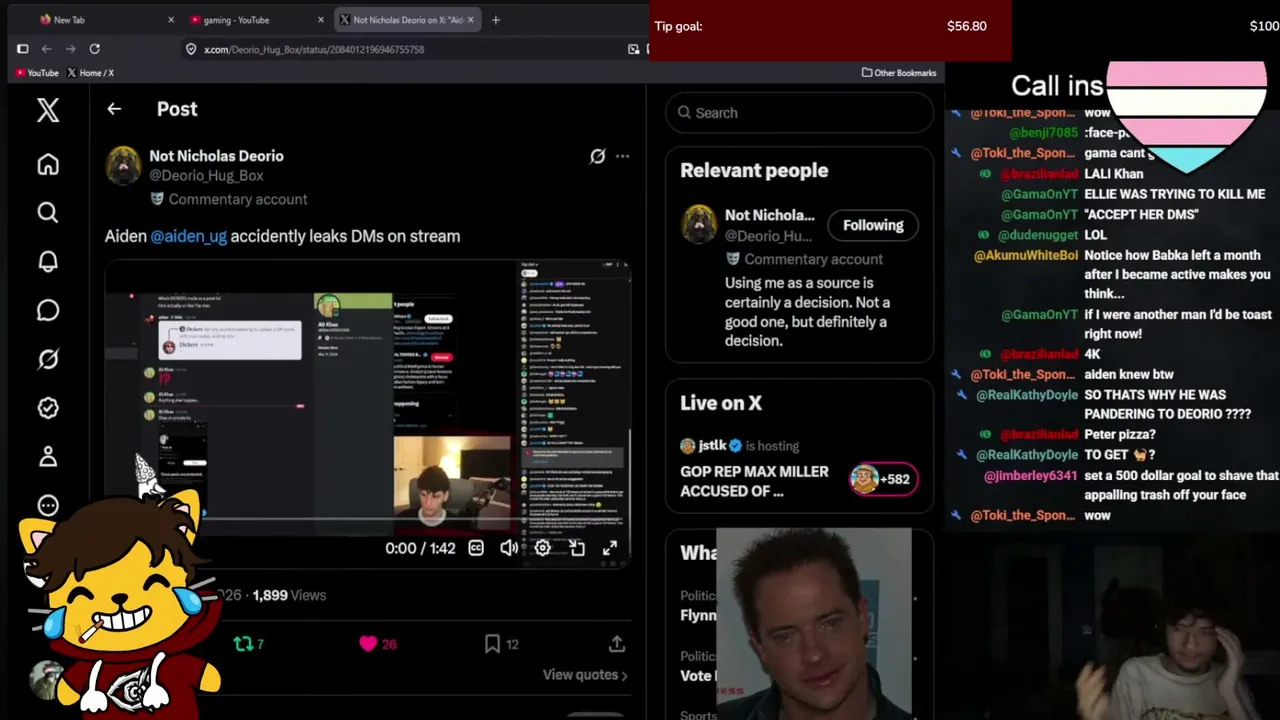The width and height of the screenshot is (1280, 720).
Task: Reload the page with the refresh icon
Action: click(94, 49)
